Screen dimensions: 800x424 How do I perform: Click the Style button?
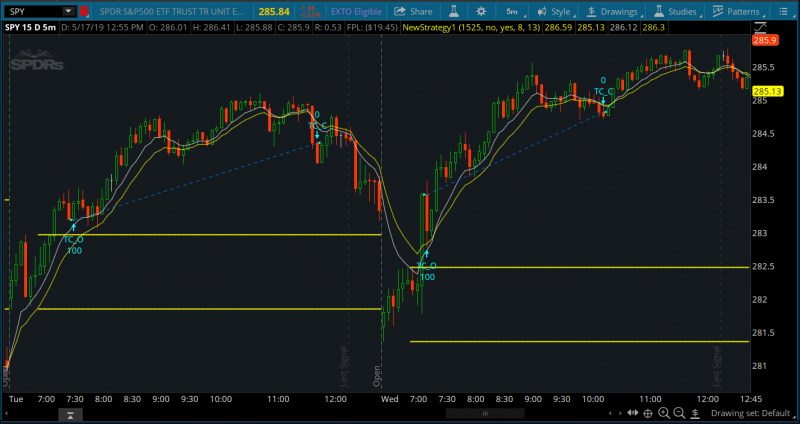pyautogui.click(x=554, y=11)
